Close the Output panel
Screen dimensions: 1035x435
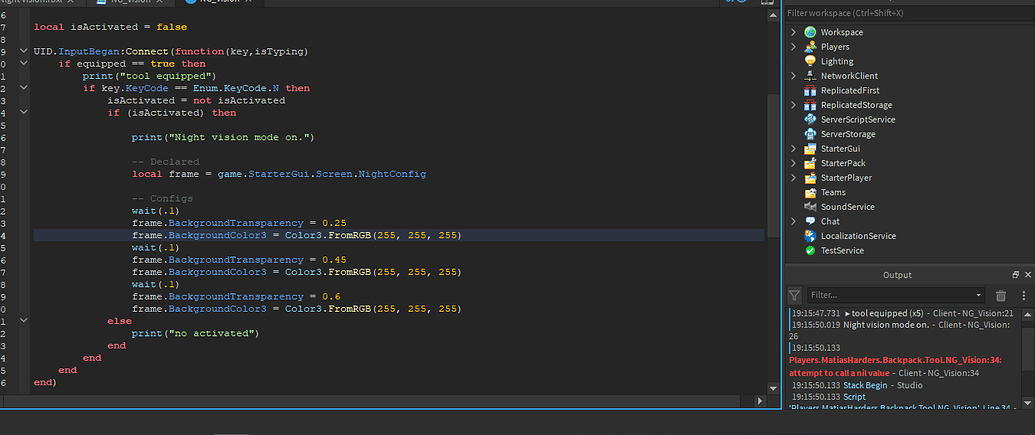(1028, 275)
